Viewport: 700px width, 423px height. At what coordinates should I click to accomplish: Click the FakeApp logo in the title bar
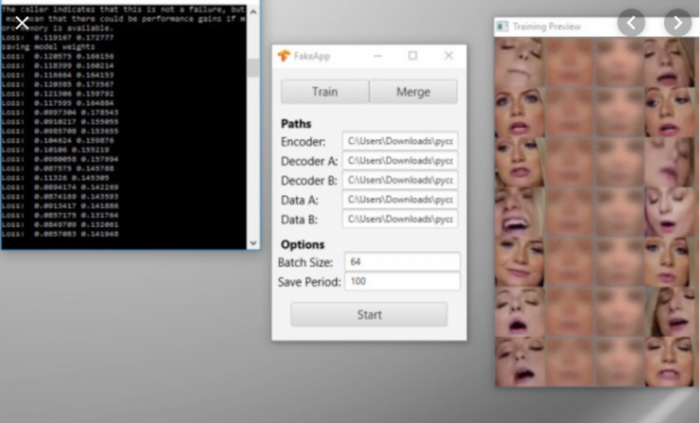pos(284,56)
